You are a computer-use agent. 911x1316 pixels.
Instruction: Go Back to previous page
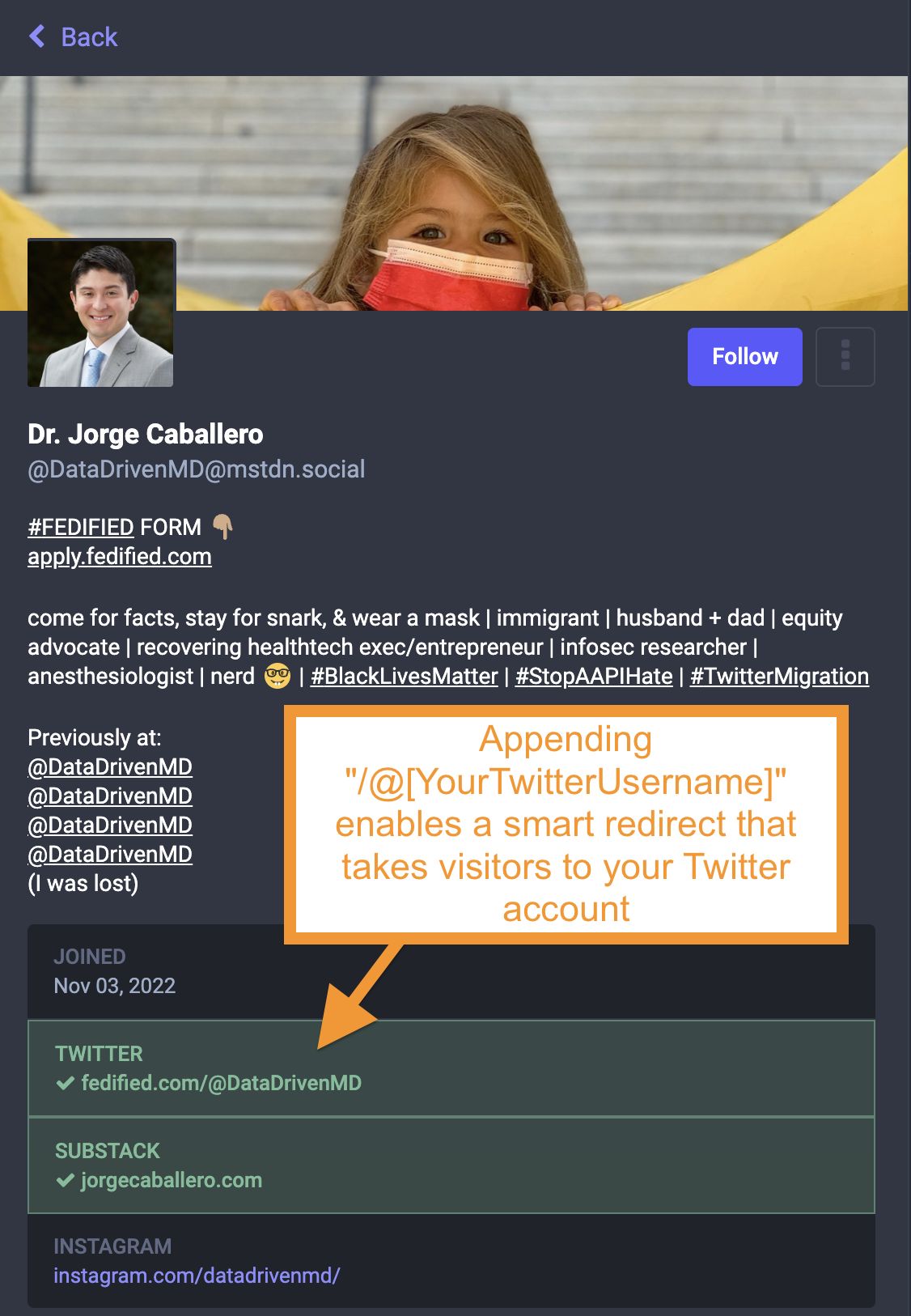point(74,36)
